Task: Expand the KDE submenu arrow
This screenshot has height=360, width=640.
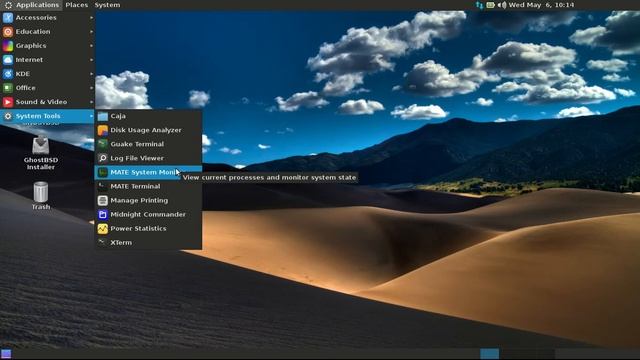Action: point(91,74)
